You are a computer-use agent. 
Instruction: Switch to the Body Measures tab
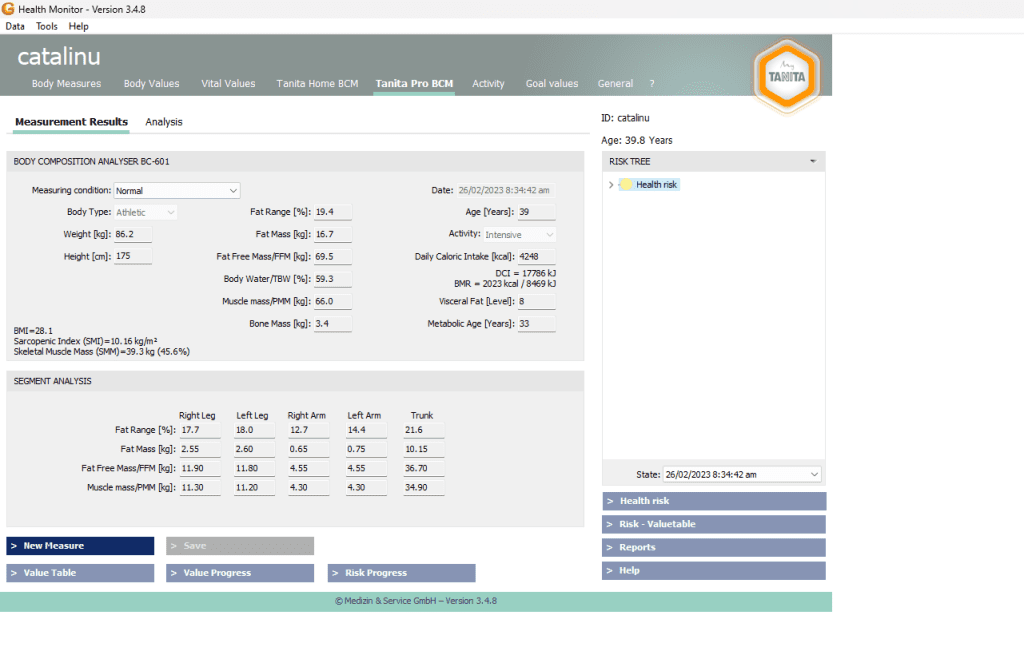(x=66, y=84)
